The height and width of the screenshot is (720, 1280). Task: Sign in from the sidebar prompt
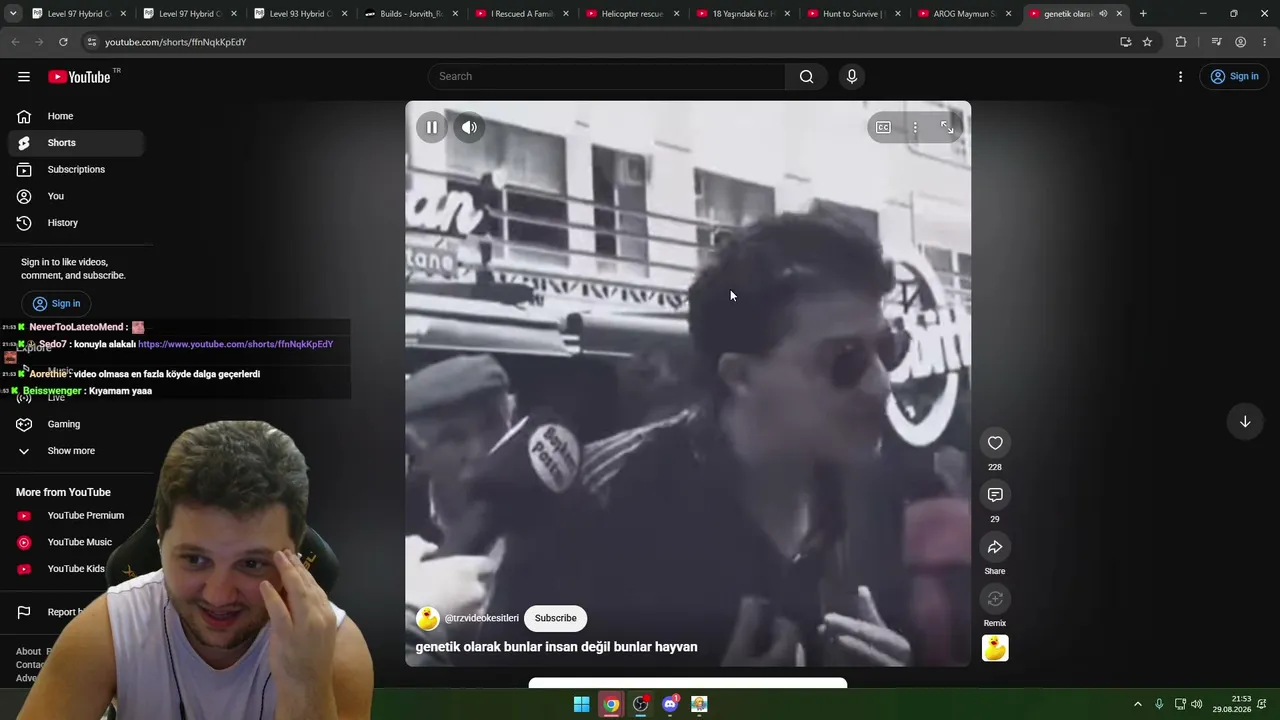[x=56, y=304]
